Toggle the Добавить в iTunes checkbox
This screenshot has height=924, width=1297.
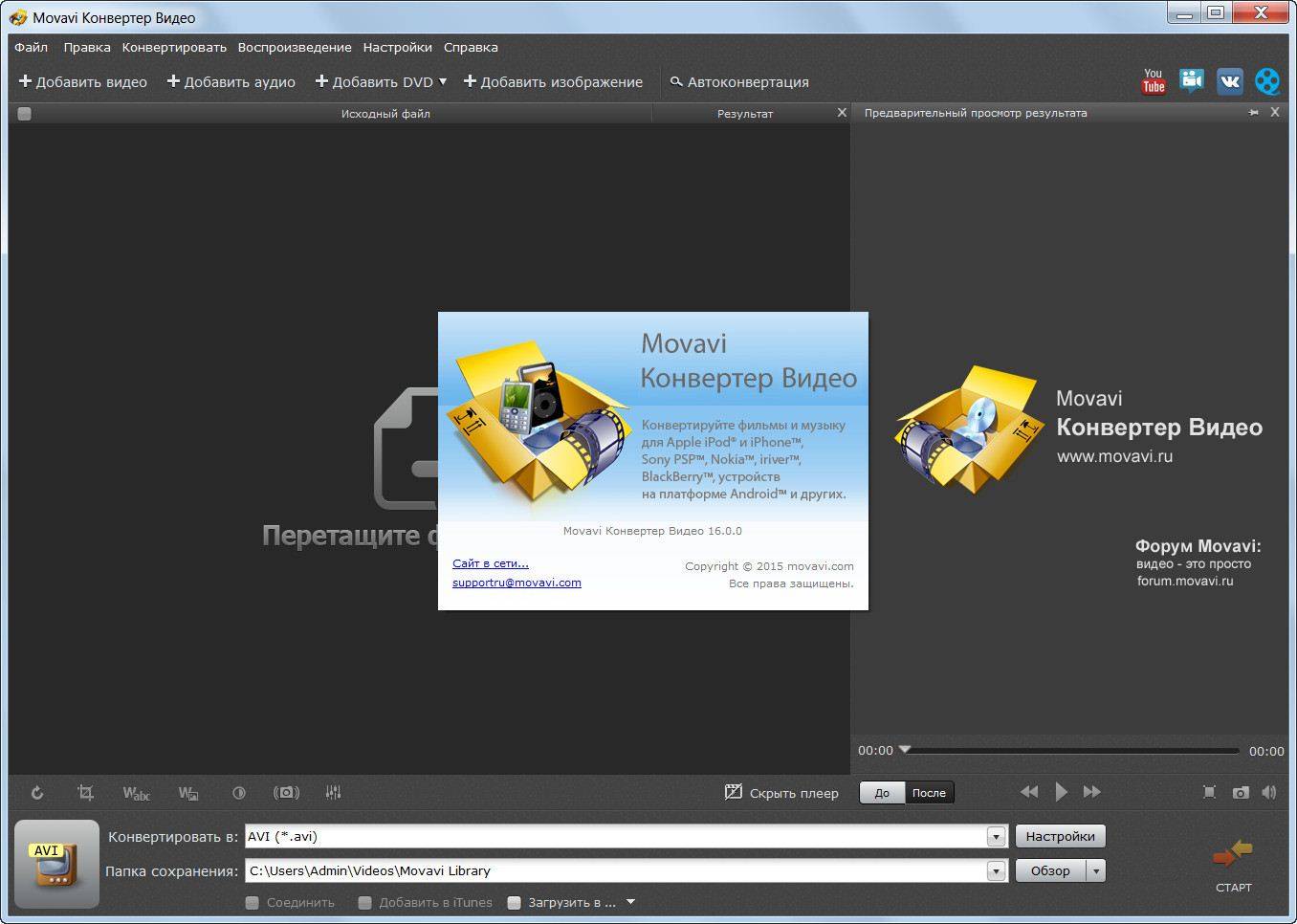click(x=364, y=902)
